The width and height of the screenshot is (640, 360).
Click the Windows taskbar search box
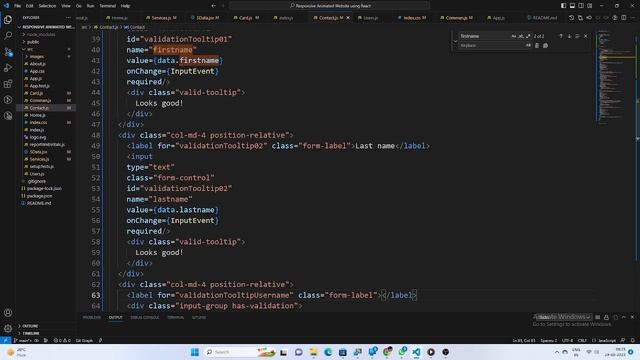coord(240,352)
